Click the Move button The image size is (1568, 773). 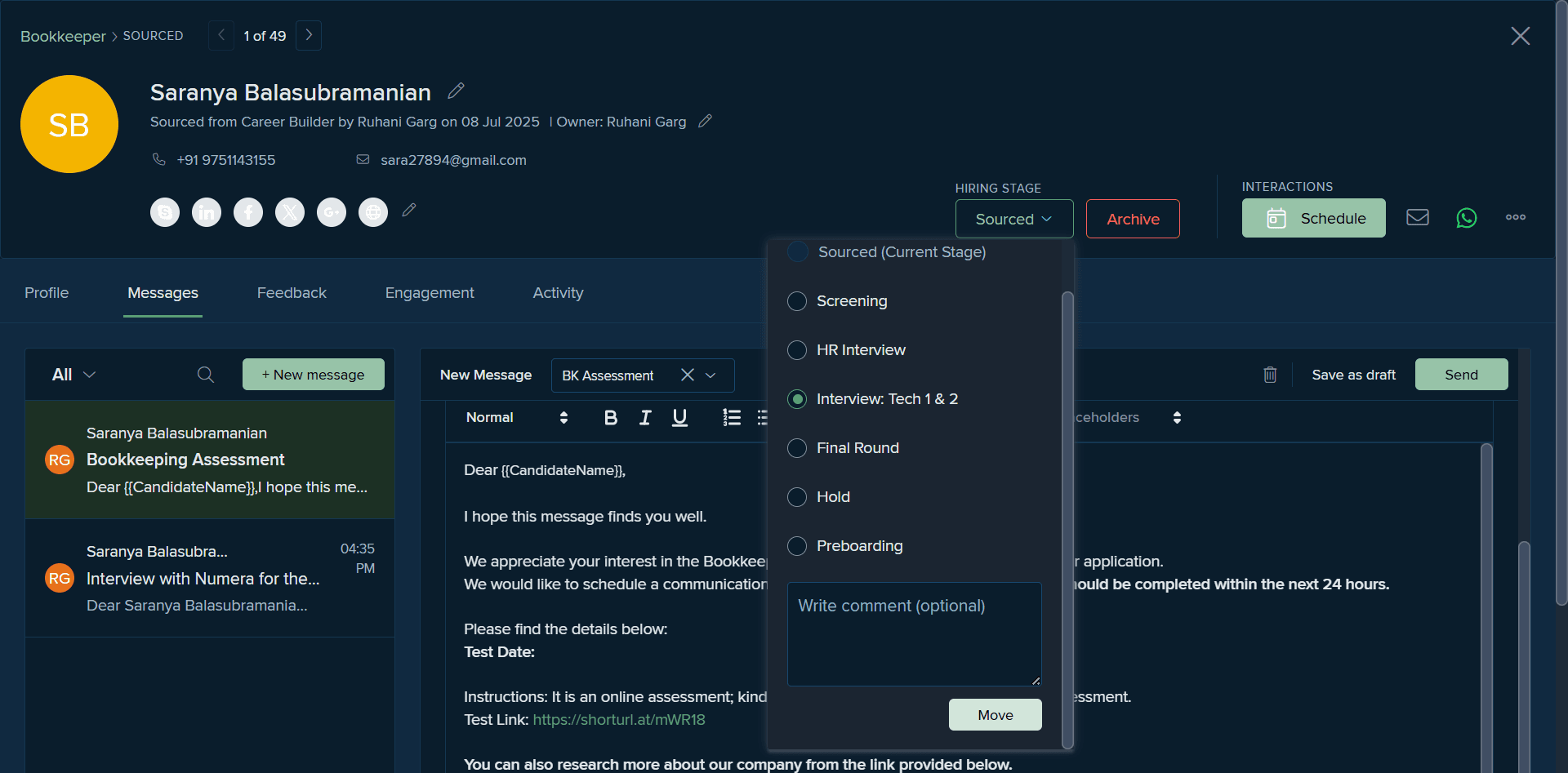pyautogui.click(x=996, y=715)
